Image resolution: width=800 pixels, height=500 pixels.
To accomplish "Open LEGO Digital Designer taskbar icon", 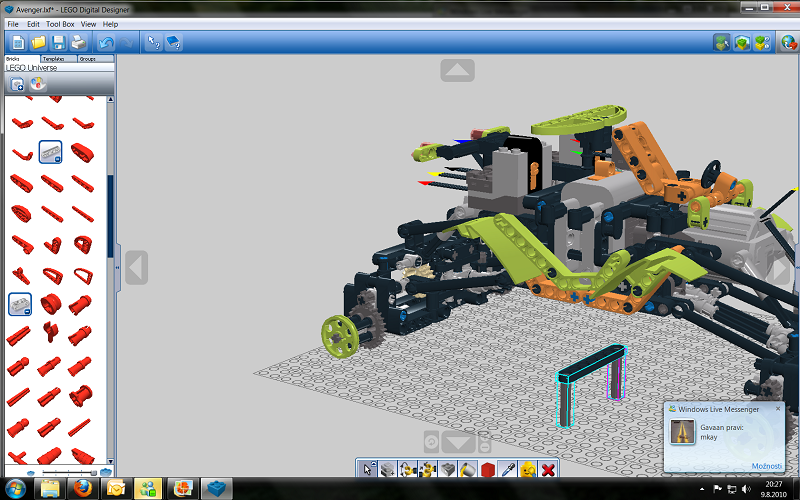I will point(217,489).
